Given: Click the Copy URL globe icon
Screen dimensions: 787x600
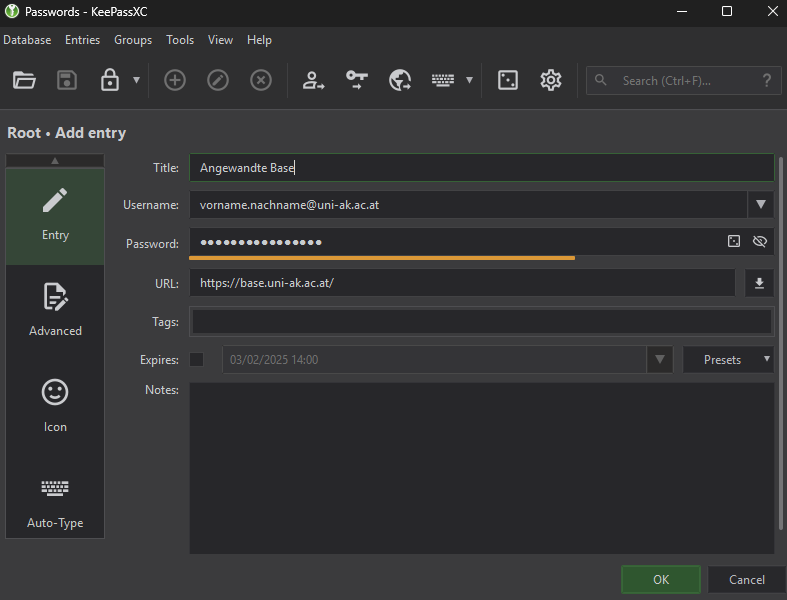Looking at the screenshot, I should [x=400, y=80].
